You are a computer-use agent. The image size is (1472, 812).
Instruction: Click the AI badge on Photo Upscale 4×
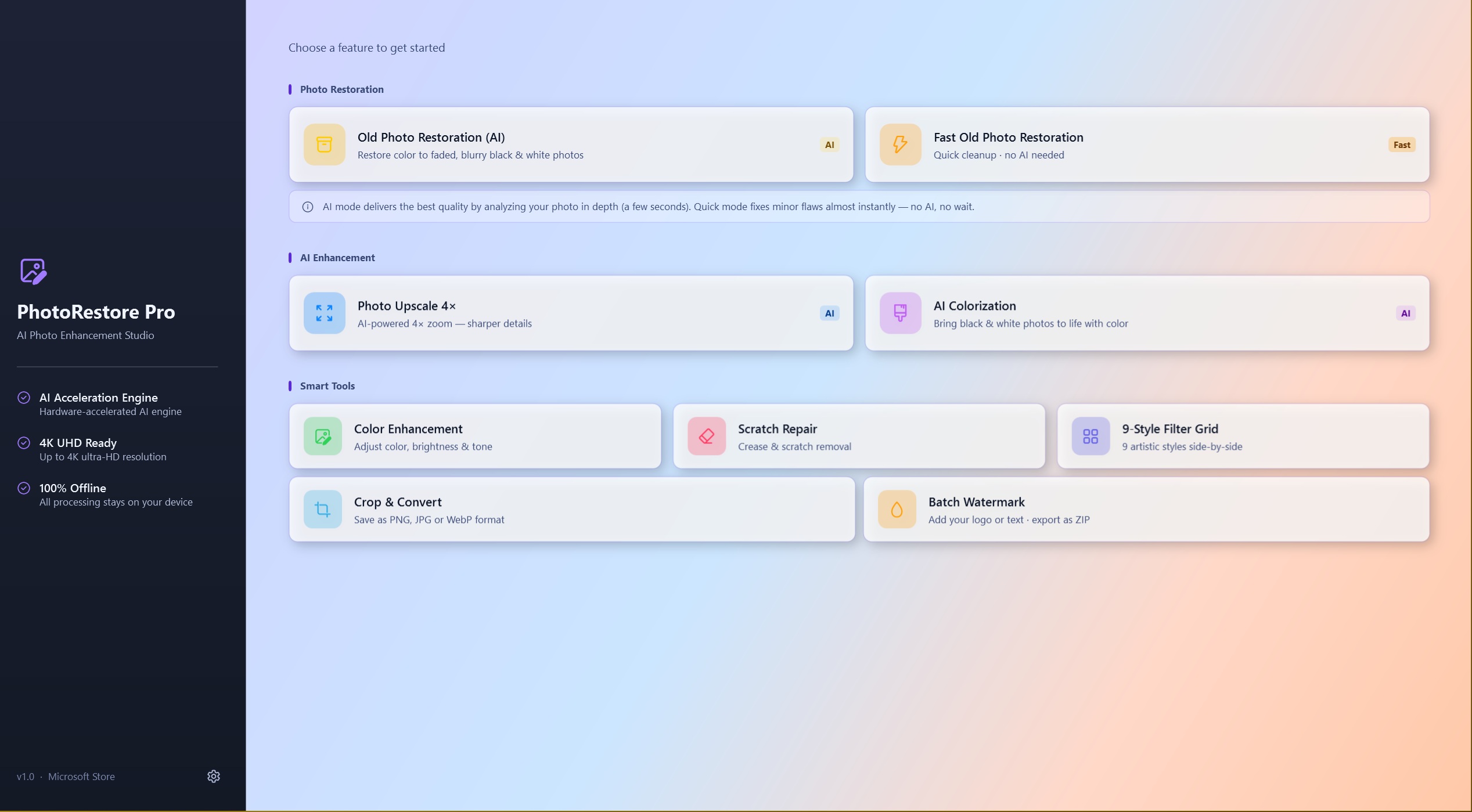click(x=830, y=313)
